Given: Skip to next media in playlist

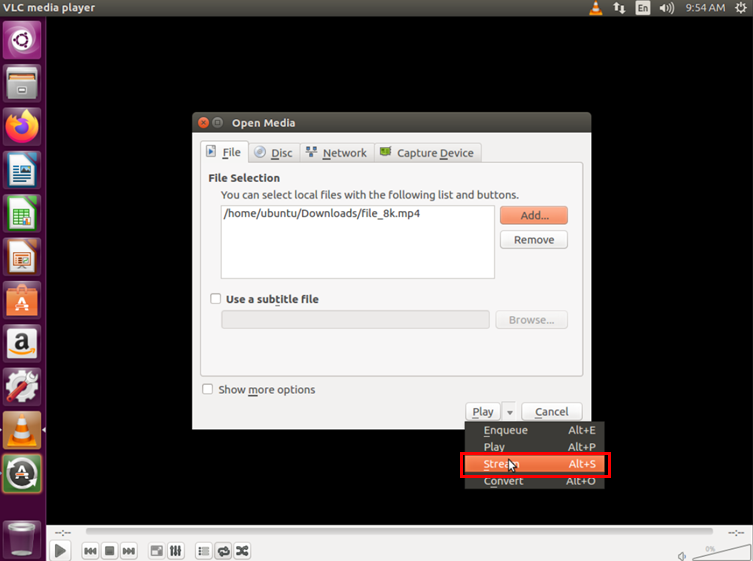Looking at the screenshot, I should click(x=129, y=550).
